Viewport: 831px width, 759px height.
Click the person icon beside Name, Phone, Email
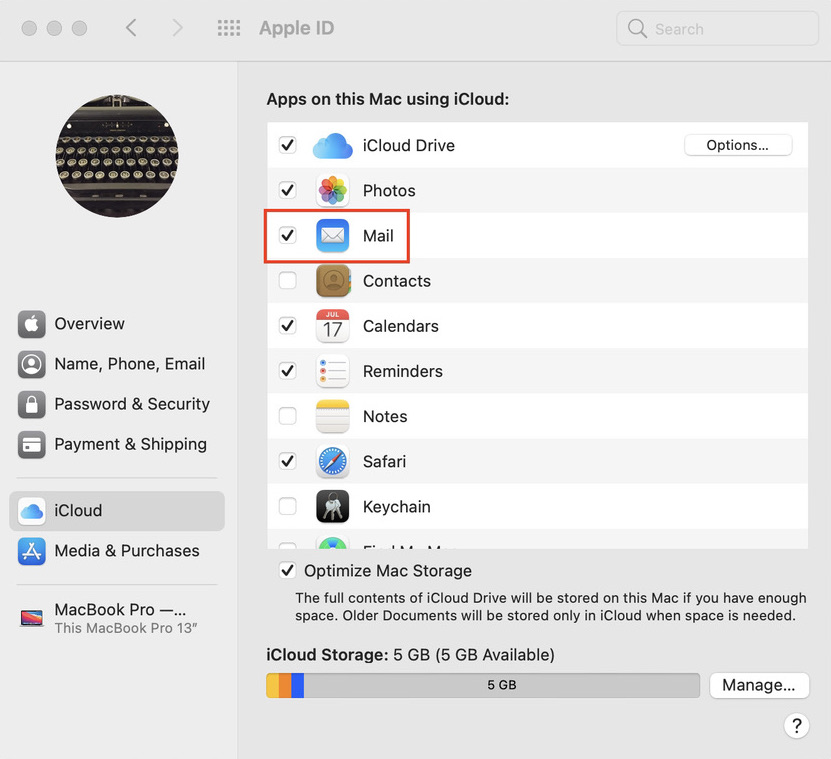[31, 364]
